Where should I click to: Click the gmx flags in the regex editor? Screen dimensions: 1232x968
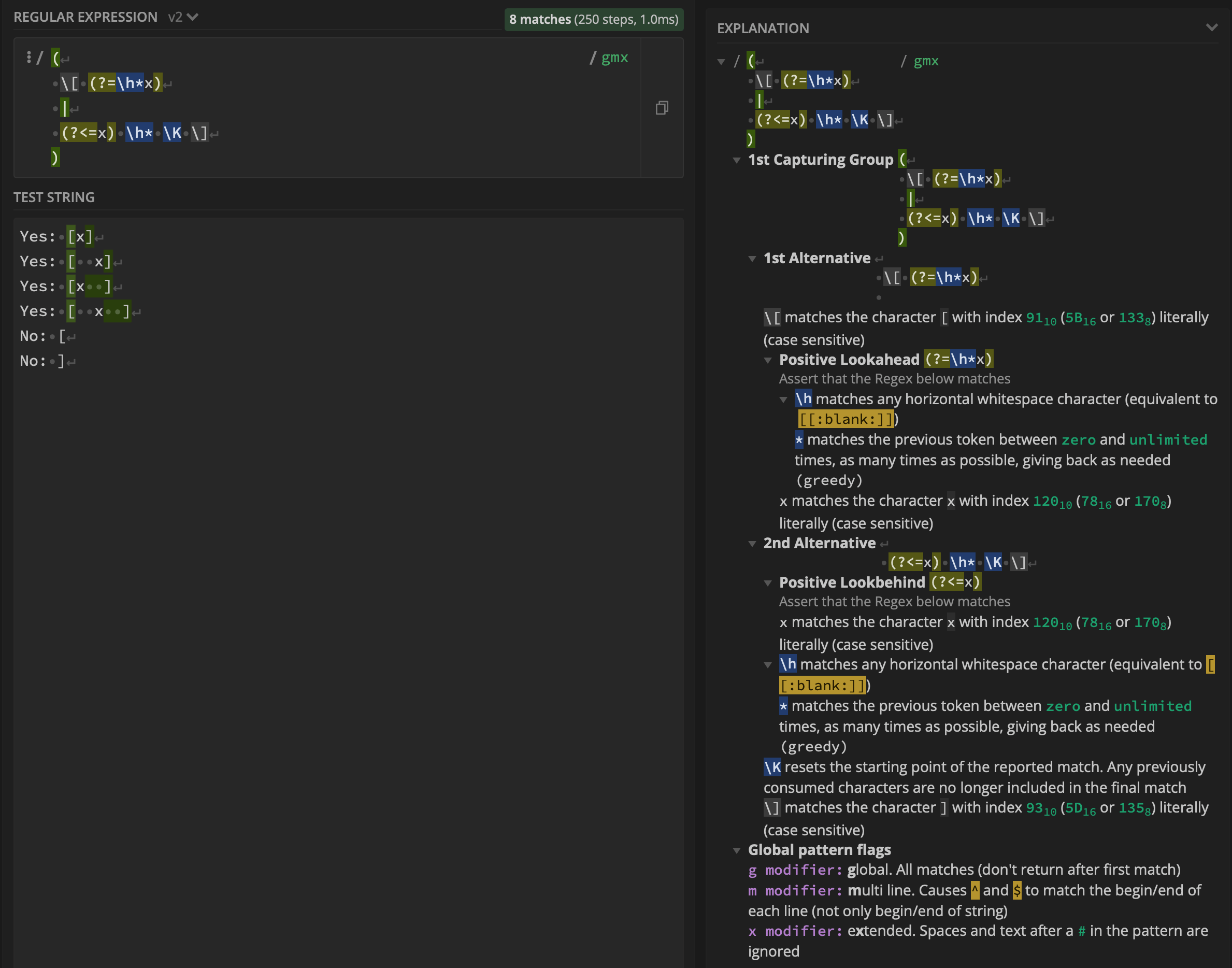[614, 58]
